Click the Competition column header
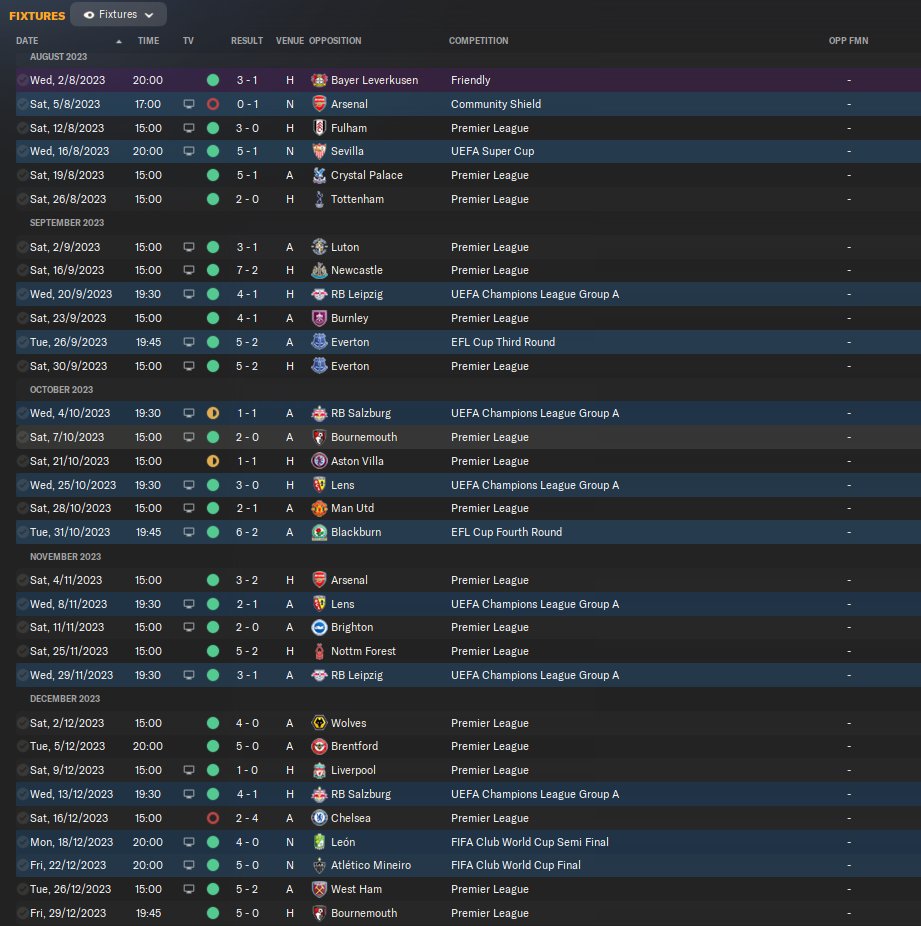 click(478, 41)
